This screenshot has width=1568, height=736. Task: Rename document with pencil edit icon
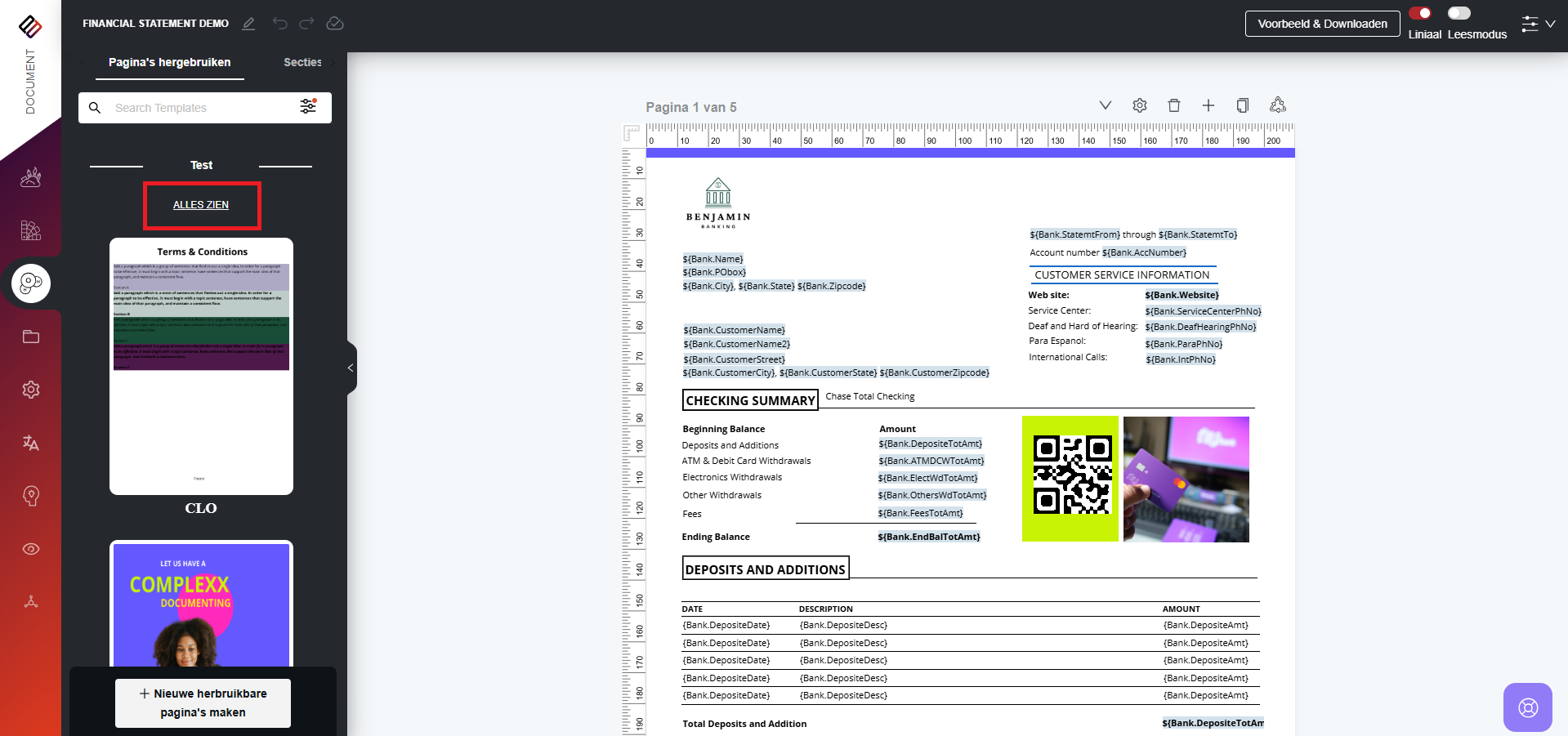(x=249, y=24)
